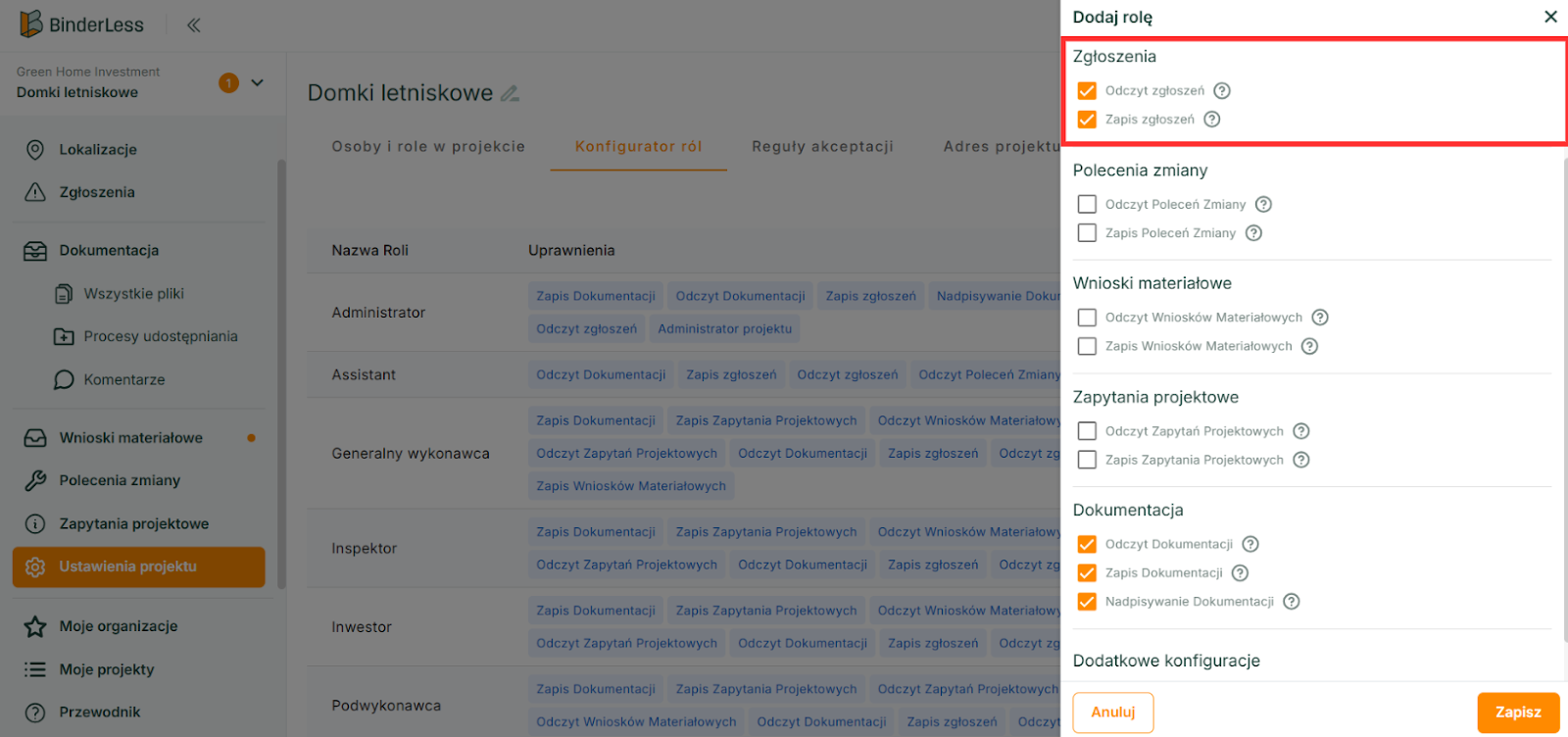Image resolution: width=1568 pixels, height=737 pixels.
Task: Click the Zgłoszenia warning triangle icon
Action: 35,192
